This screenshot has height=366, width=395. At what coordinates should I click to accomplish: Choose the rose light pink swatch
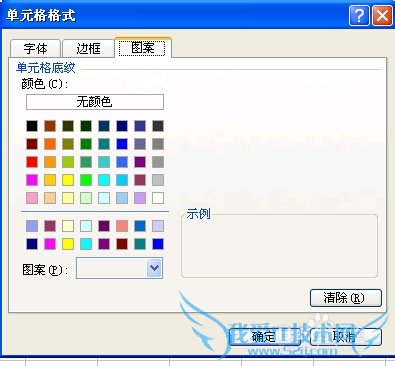tap(32, 198)
